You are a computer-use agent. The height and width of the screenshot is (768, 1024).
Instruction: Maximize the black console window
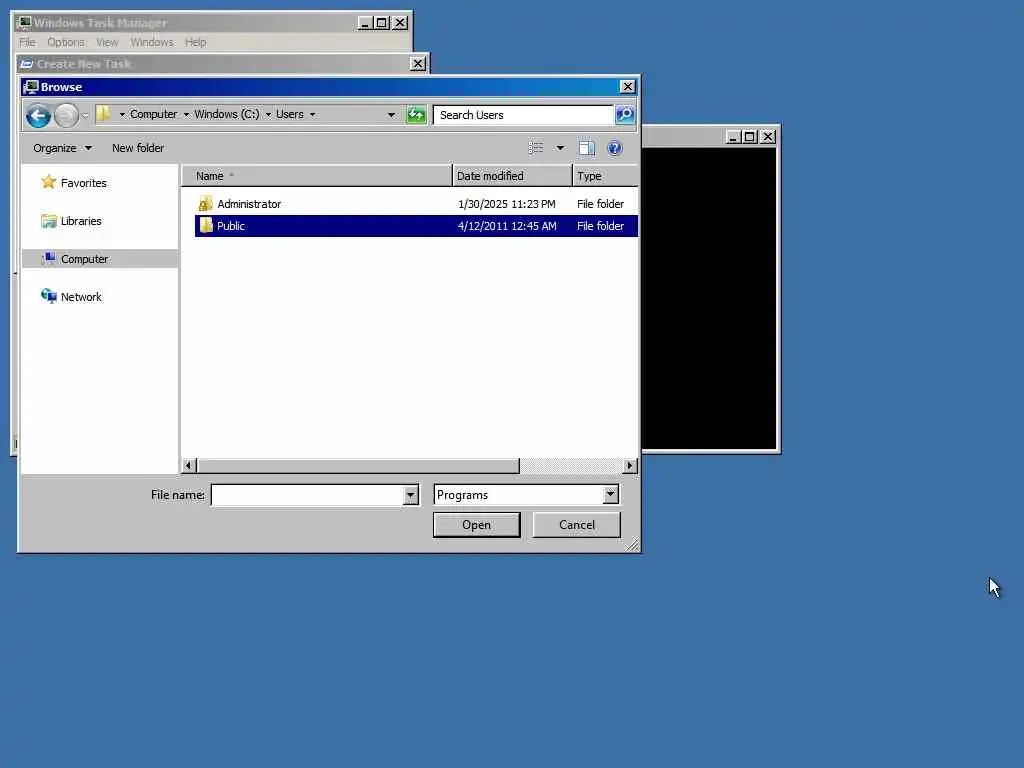coord(750,137)
